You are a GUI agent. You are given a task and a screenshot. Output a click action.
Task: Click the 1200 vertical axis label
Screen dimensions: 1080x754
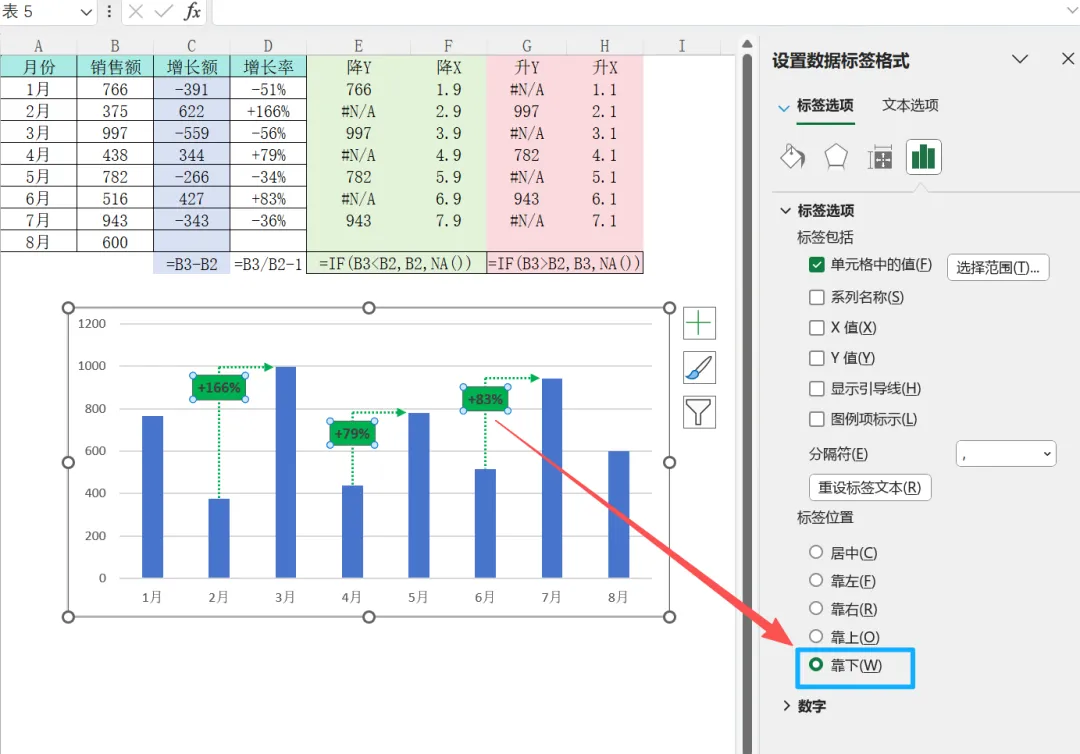point(92,324)
